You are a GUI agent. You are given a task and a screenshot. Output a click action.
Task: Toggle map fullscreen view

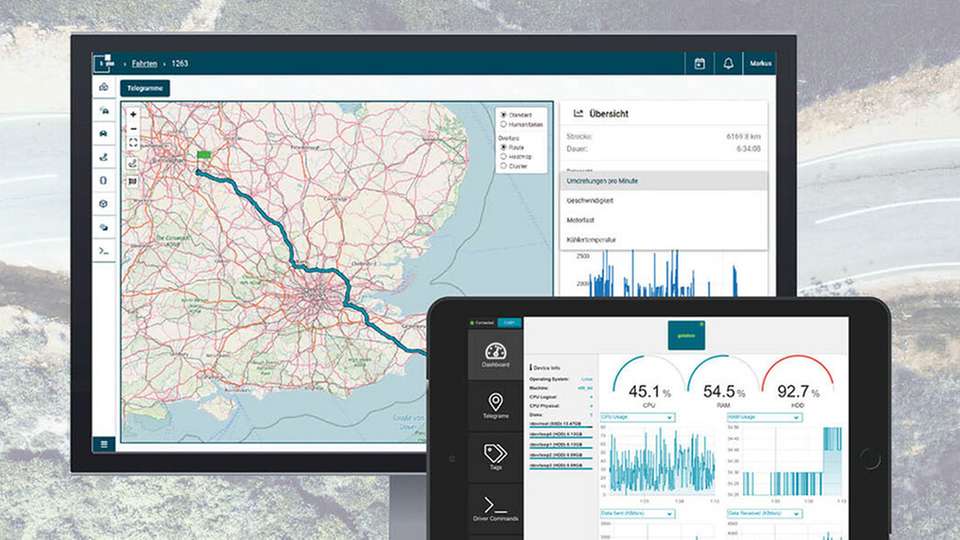(133, 143)
